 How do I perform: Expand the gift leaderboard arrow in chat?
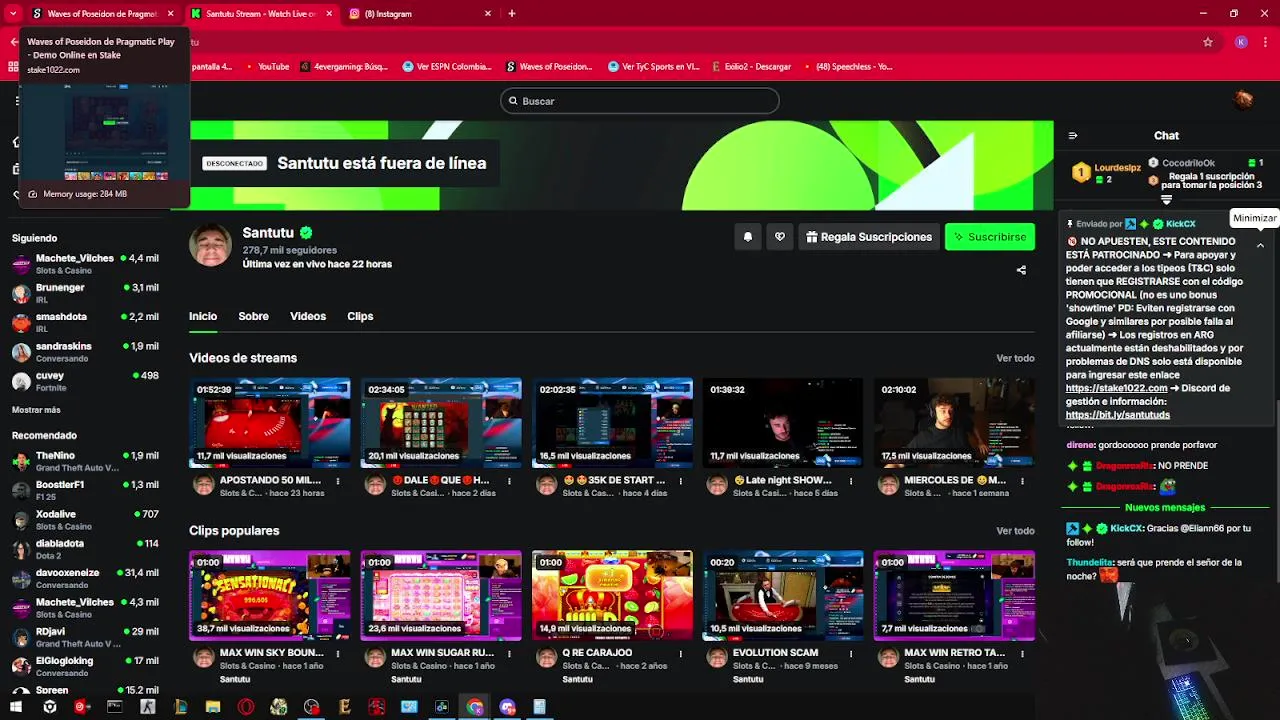pos(1166,200)
